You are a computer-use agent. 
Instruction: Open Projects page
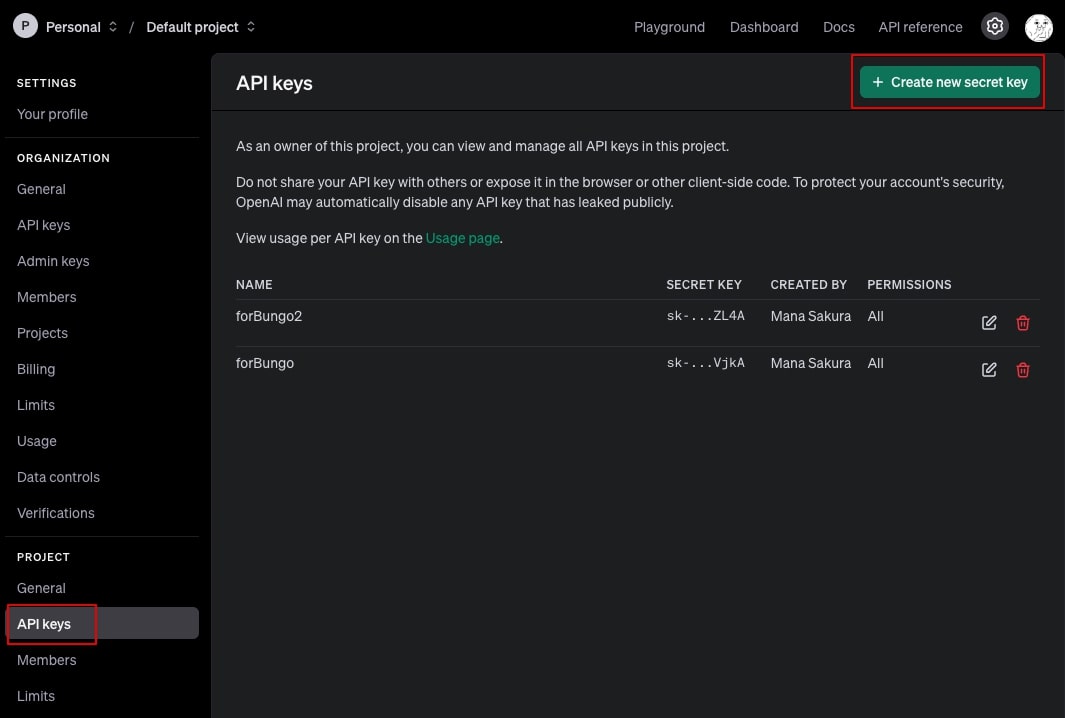[42, 334]
